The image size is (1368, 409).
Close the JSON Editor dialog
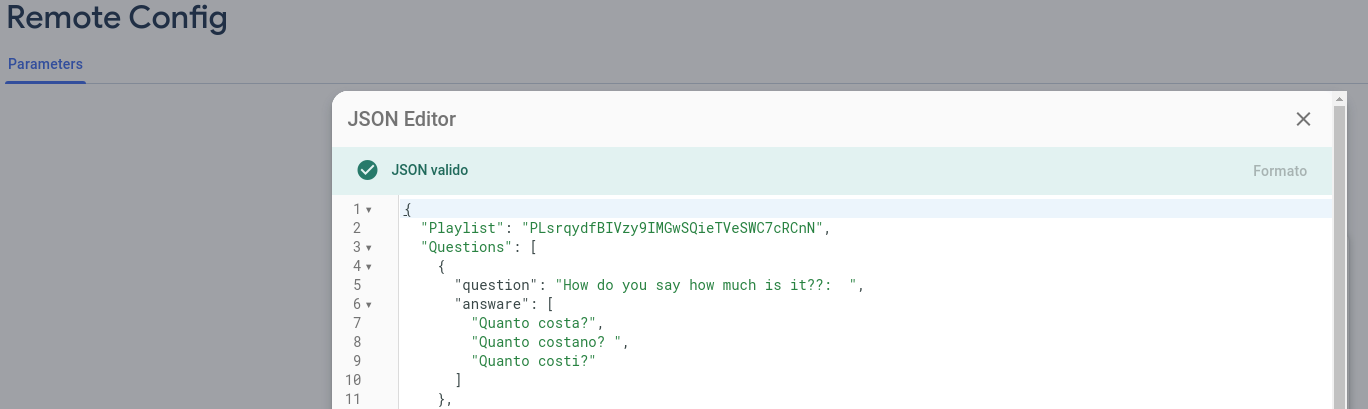point(1303,120)
